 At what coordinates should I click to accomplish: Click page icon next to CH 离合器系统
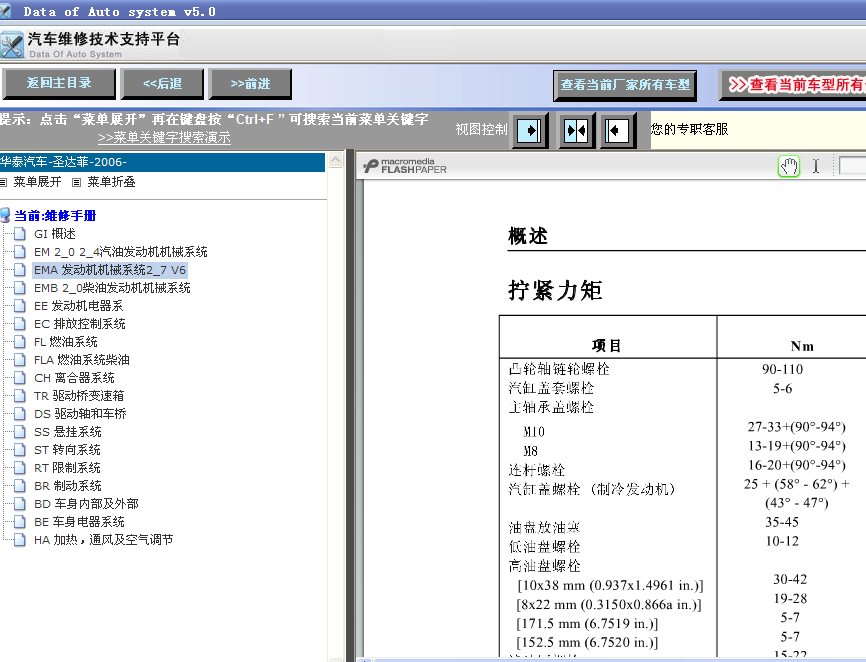click(19, 378)
